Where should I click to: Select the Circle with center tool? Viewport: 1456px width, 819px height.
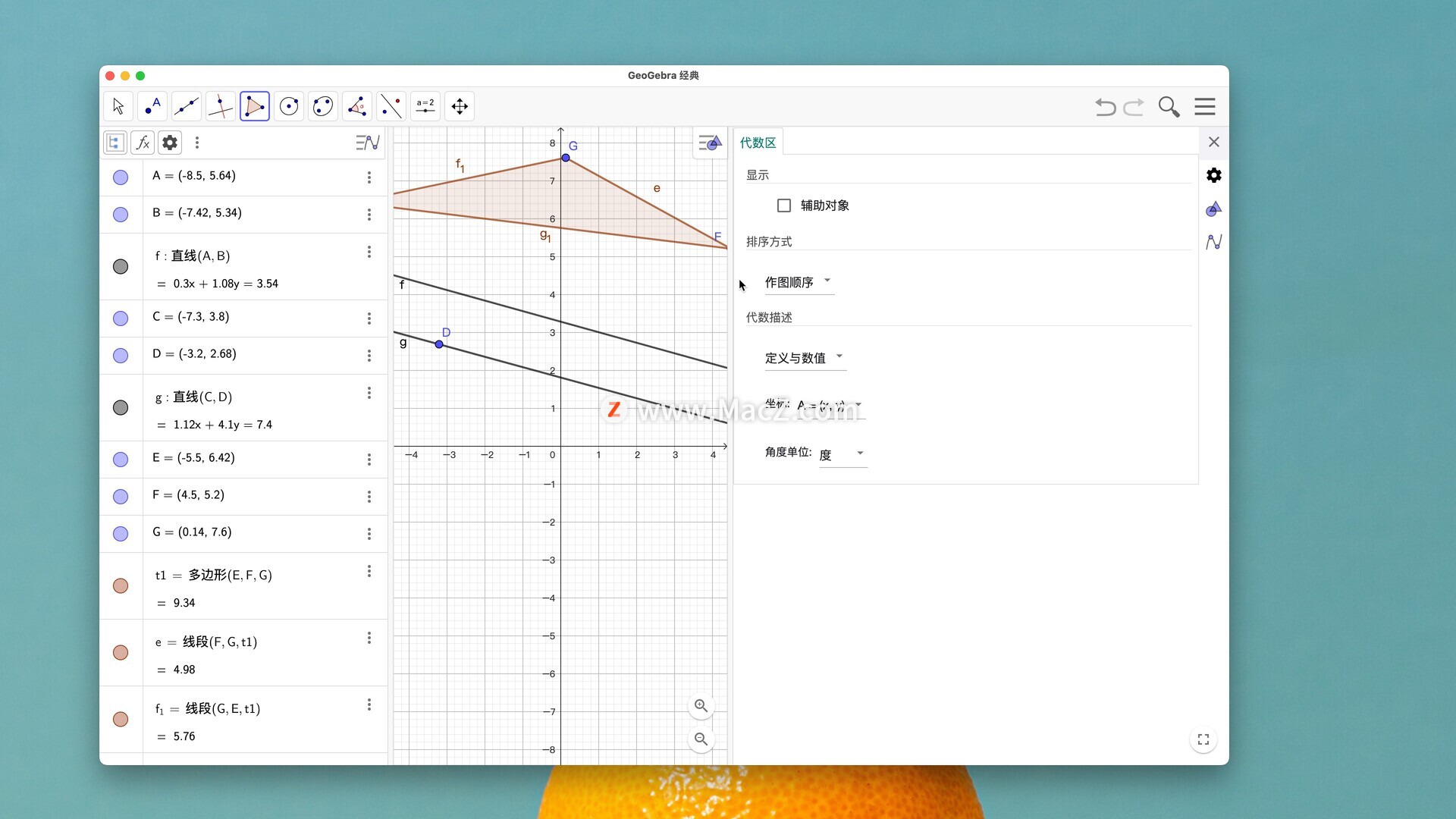[x=289, y=106]
